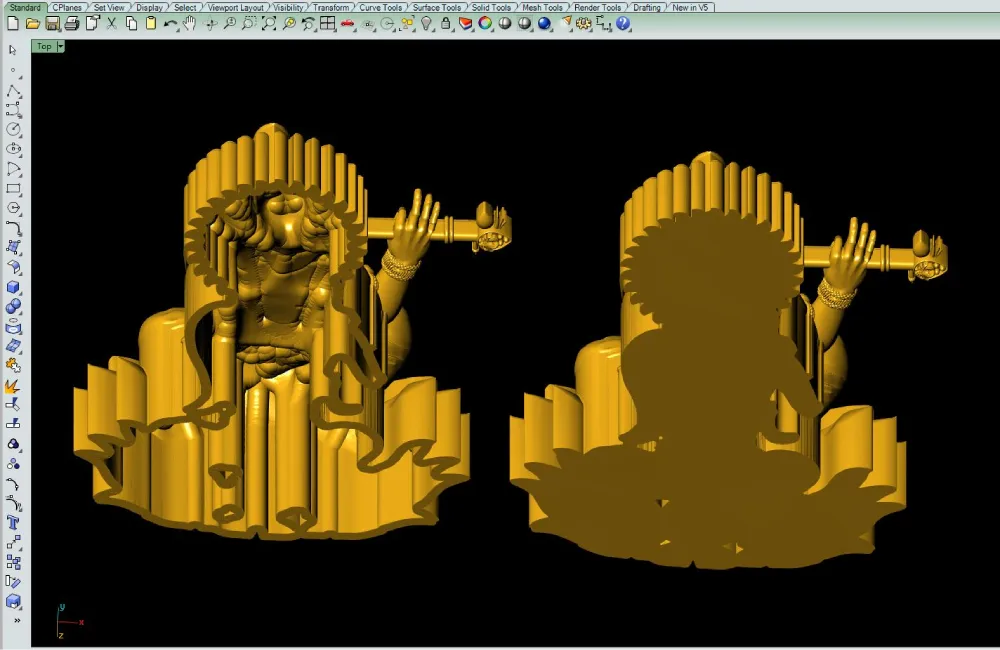Switch to the Set View tab
This screenshot has height=650, width=1000.
(109, 8)
